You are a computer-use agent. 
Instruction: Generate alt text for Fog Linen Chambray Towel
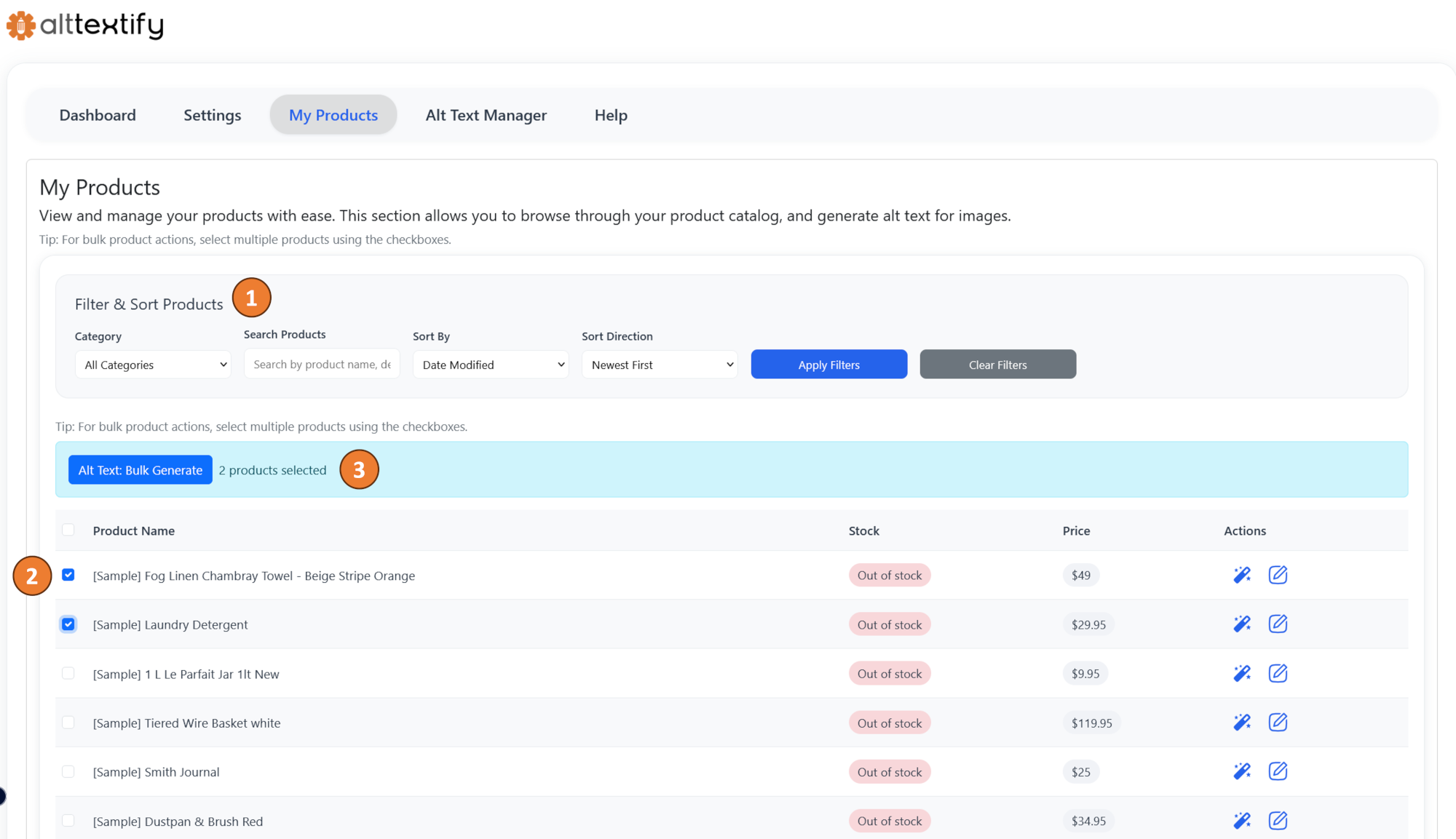pos(1242,574)
